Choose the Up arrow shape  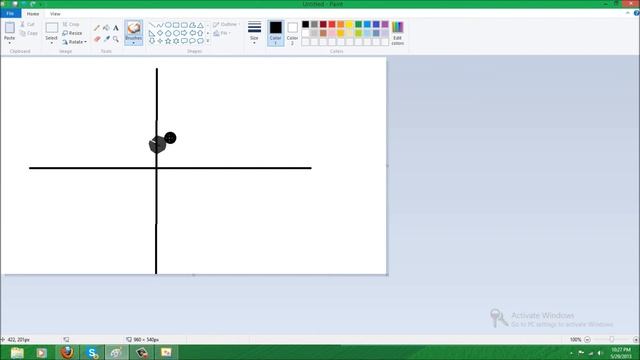click(200, 33)
